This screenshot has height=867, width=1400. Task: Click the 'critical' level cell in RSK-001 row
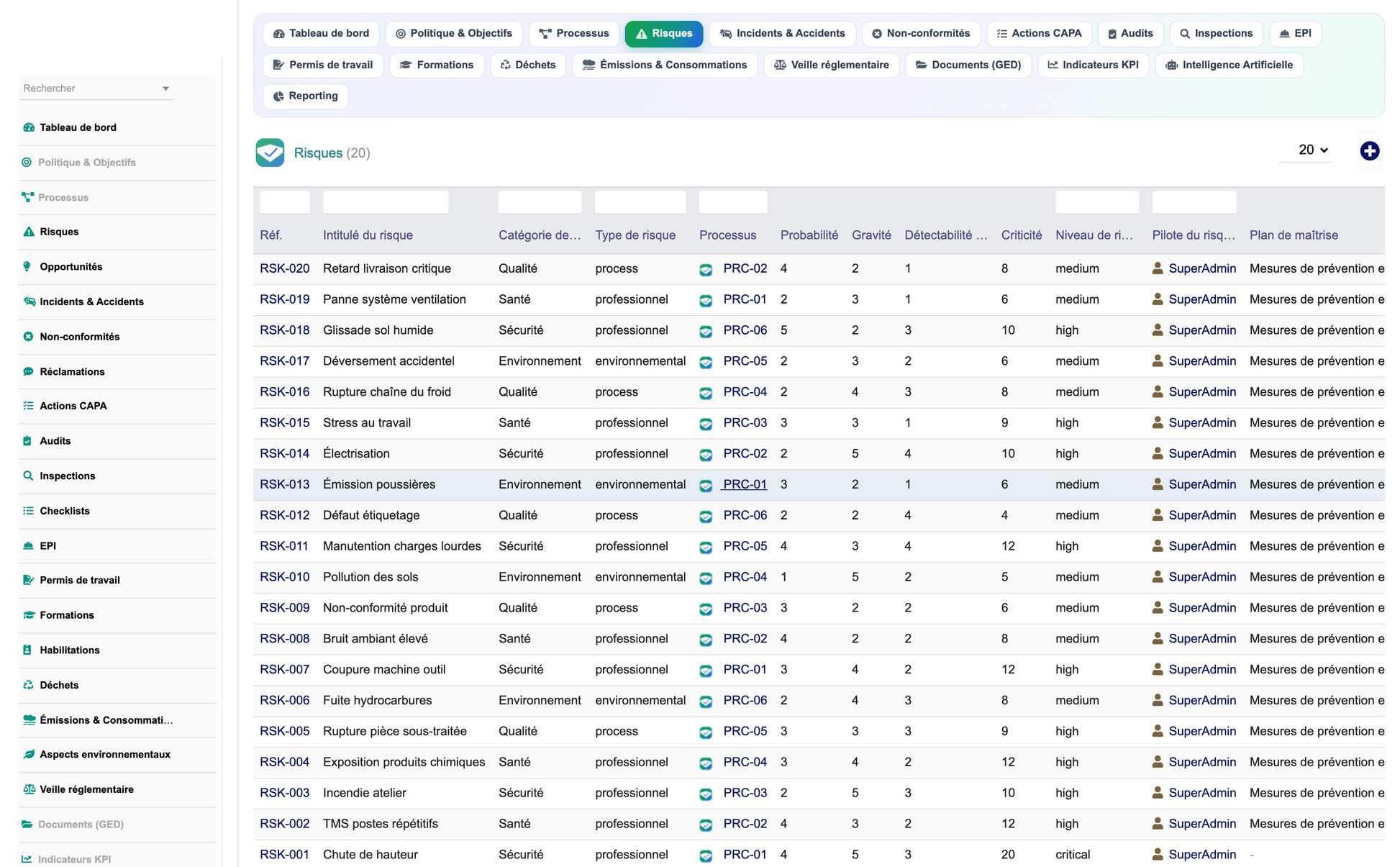coord(1073,854)
